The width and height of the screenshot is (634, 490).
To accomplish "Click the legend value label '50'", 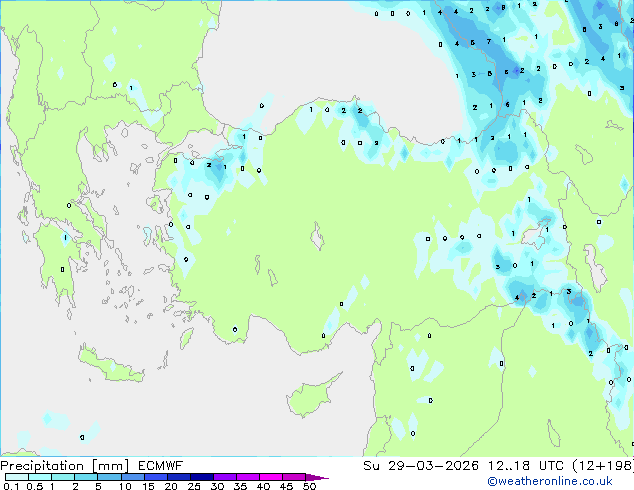I will pyautogui.click(x=309, y=486).
